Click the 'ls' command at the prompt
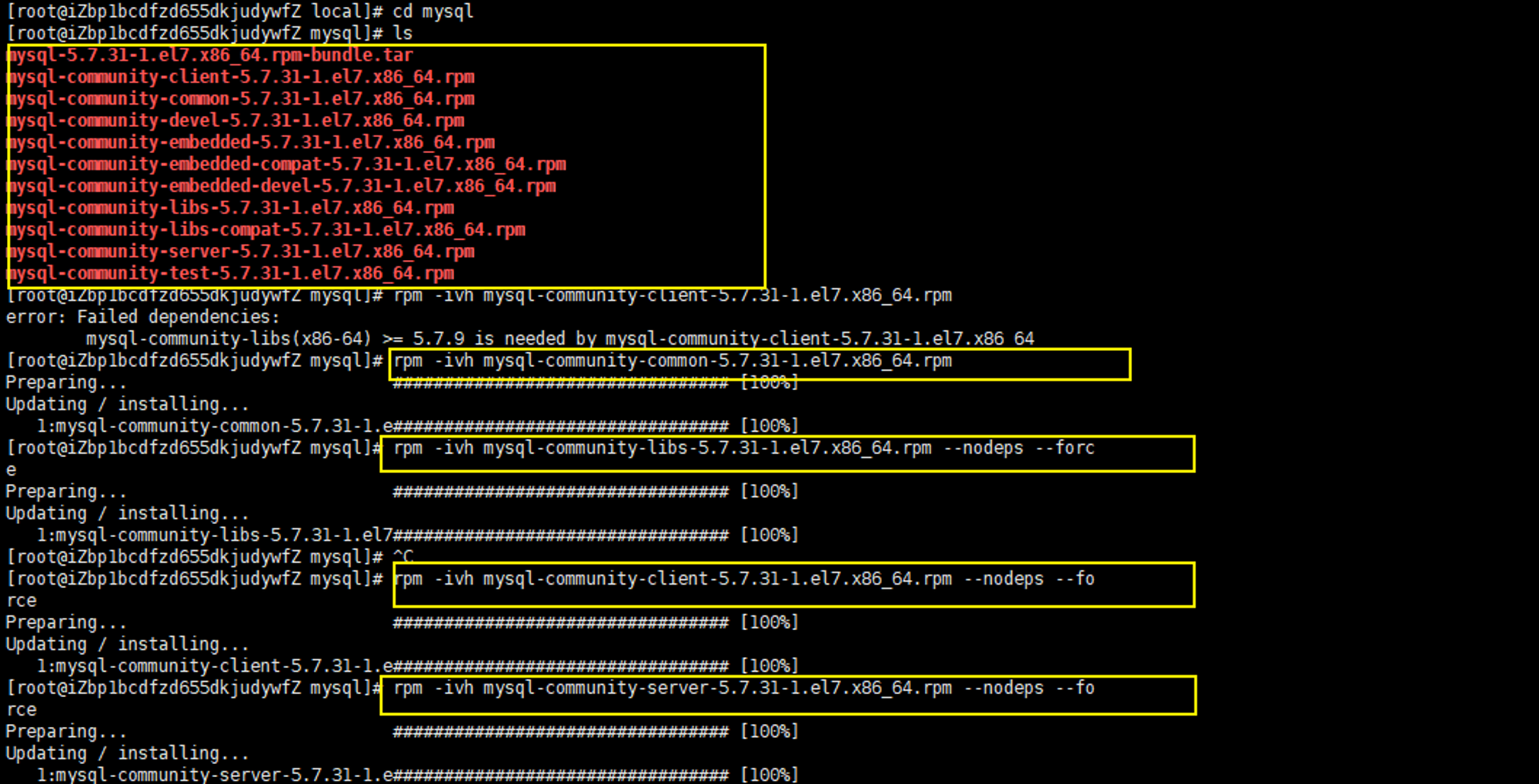Image resolution: width=1539 pixels, height=784 pixels. [402, 33]
